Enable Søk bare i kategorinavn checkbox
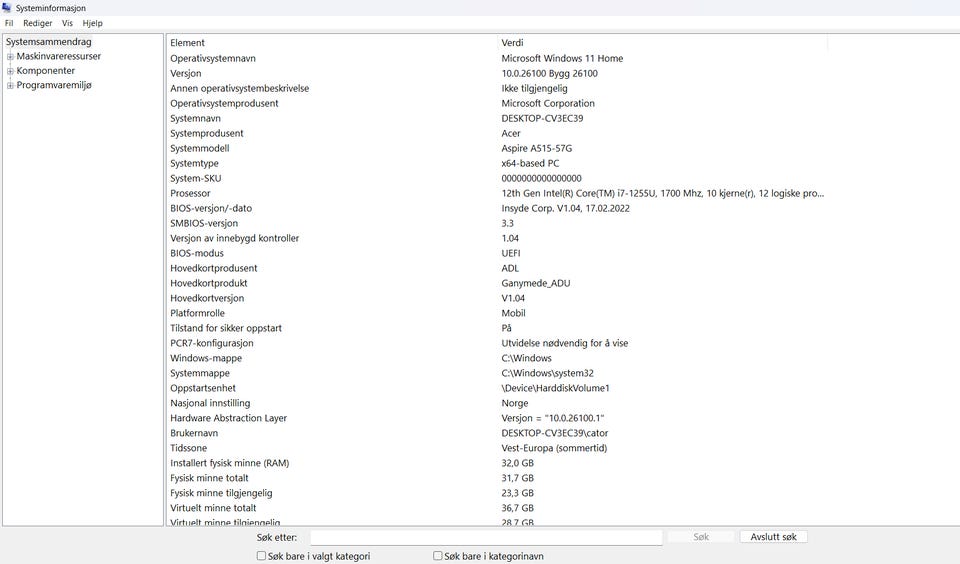Image resolution: width=960 pixels, height=564 pixels. pos(438,556)
